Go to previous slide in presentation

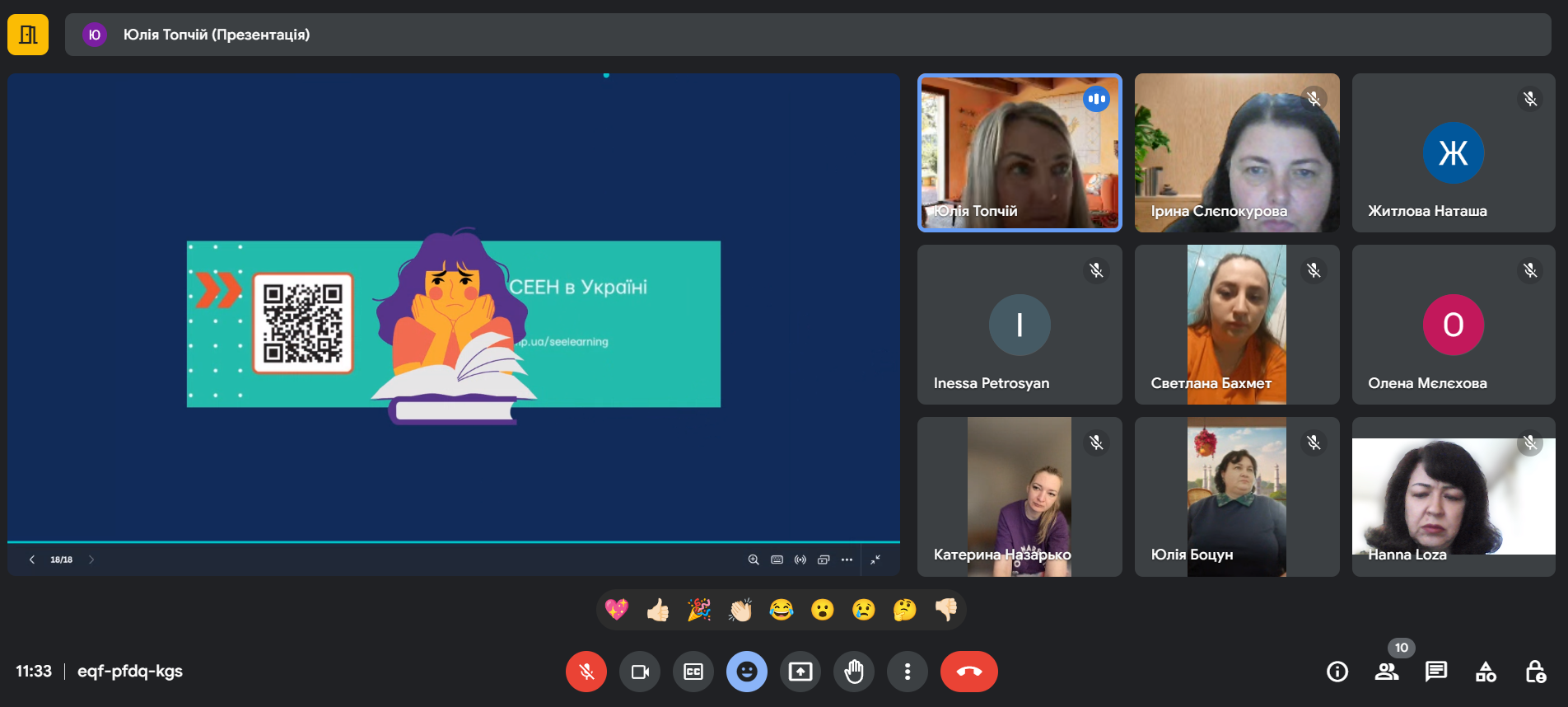[32, 560]
